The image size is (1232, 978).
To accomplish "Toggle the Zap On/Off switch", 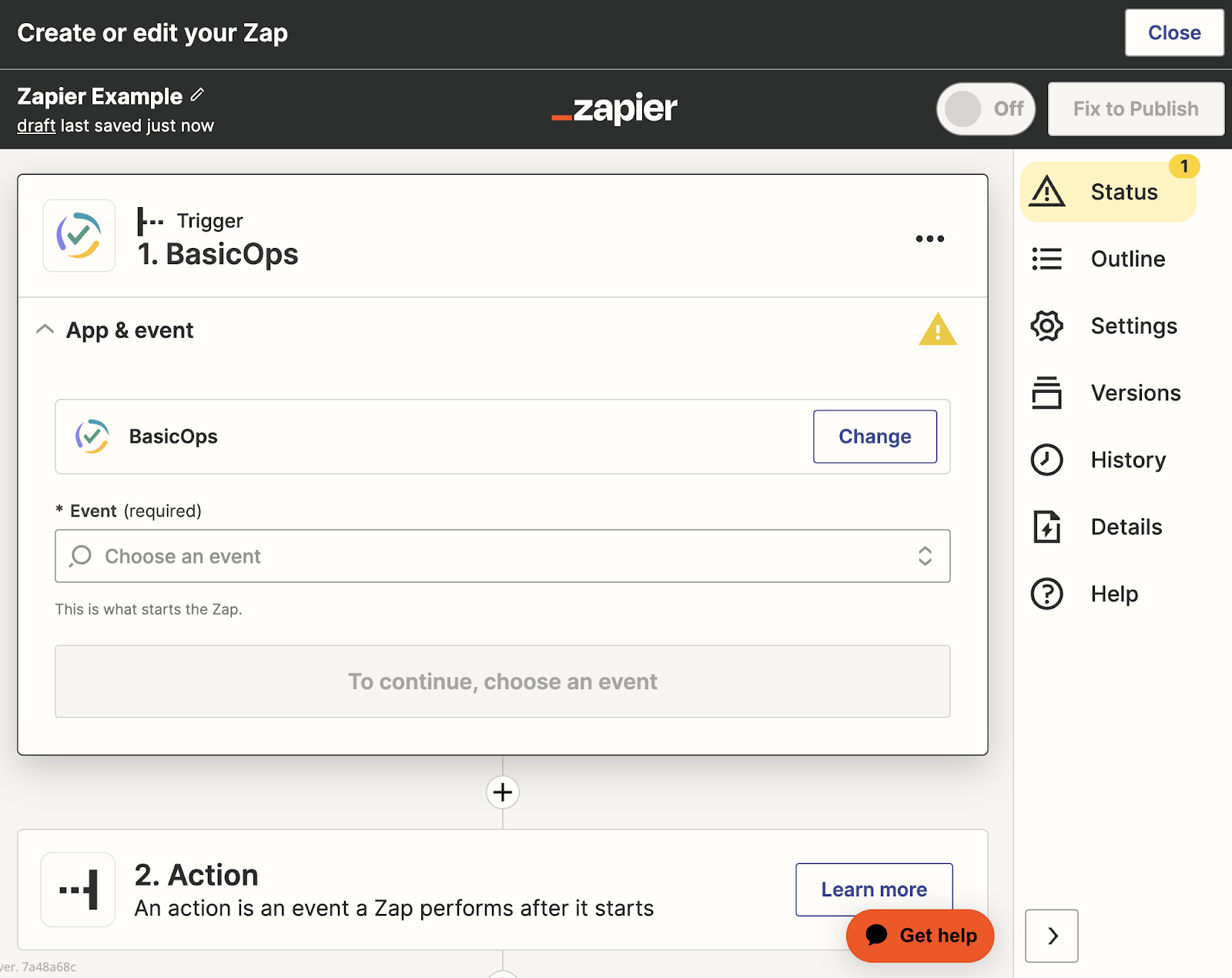I will coord(986,109).
